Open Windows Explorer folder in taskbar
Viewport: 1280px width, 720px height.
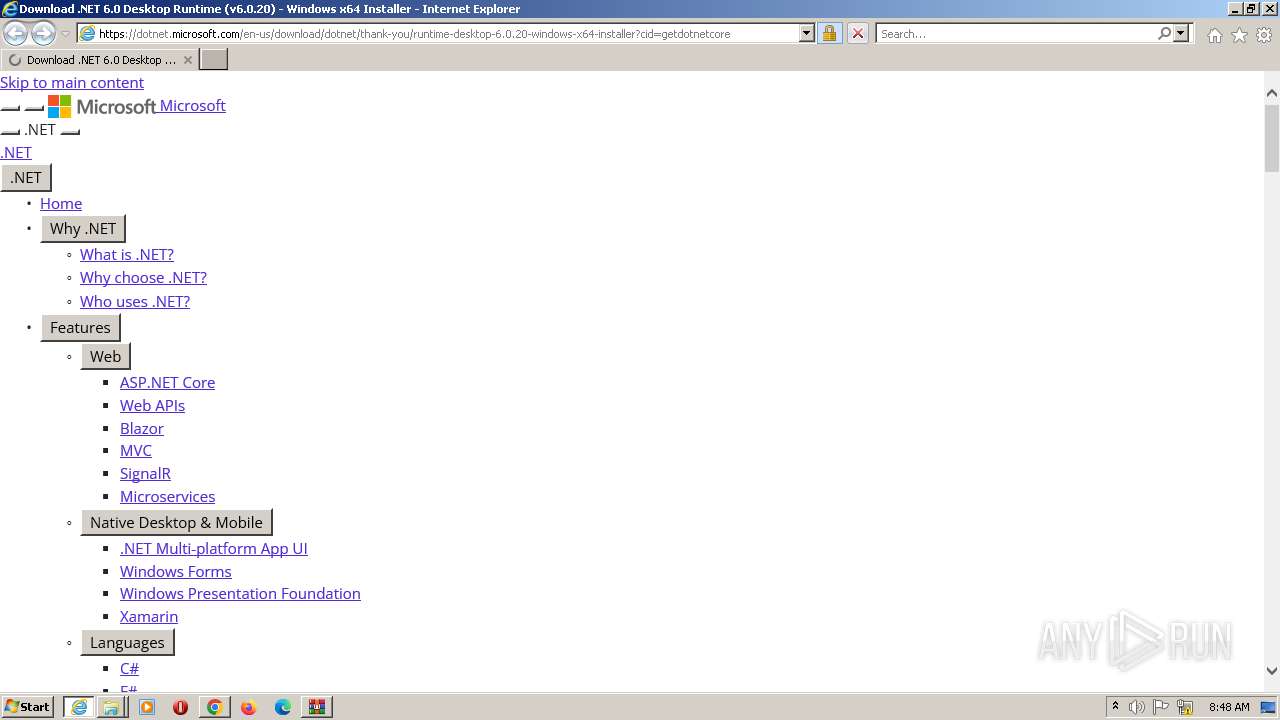pos(111,707)
